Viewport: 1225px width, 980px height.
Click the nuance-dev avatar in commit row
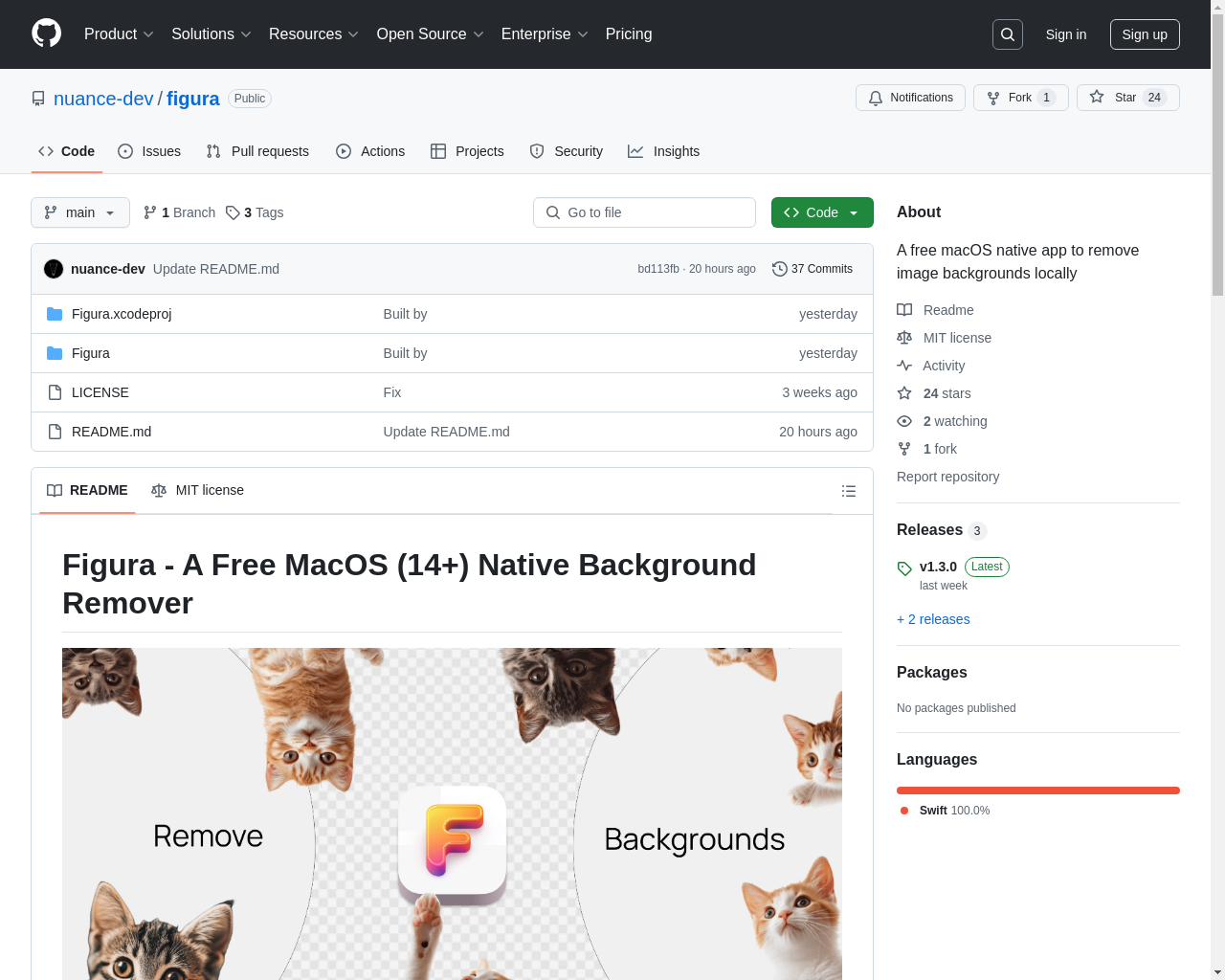pyautogui.click(x=54, y=269)
